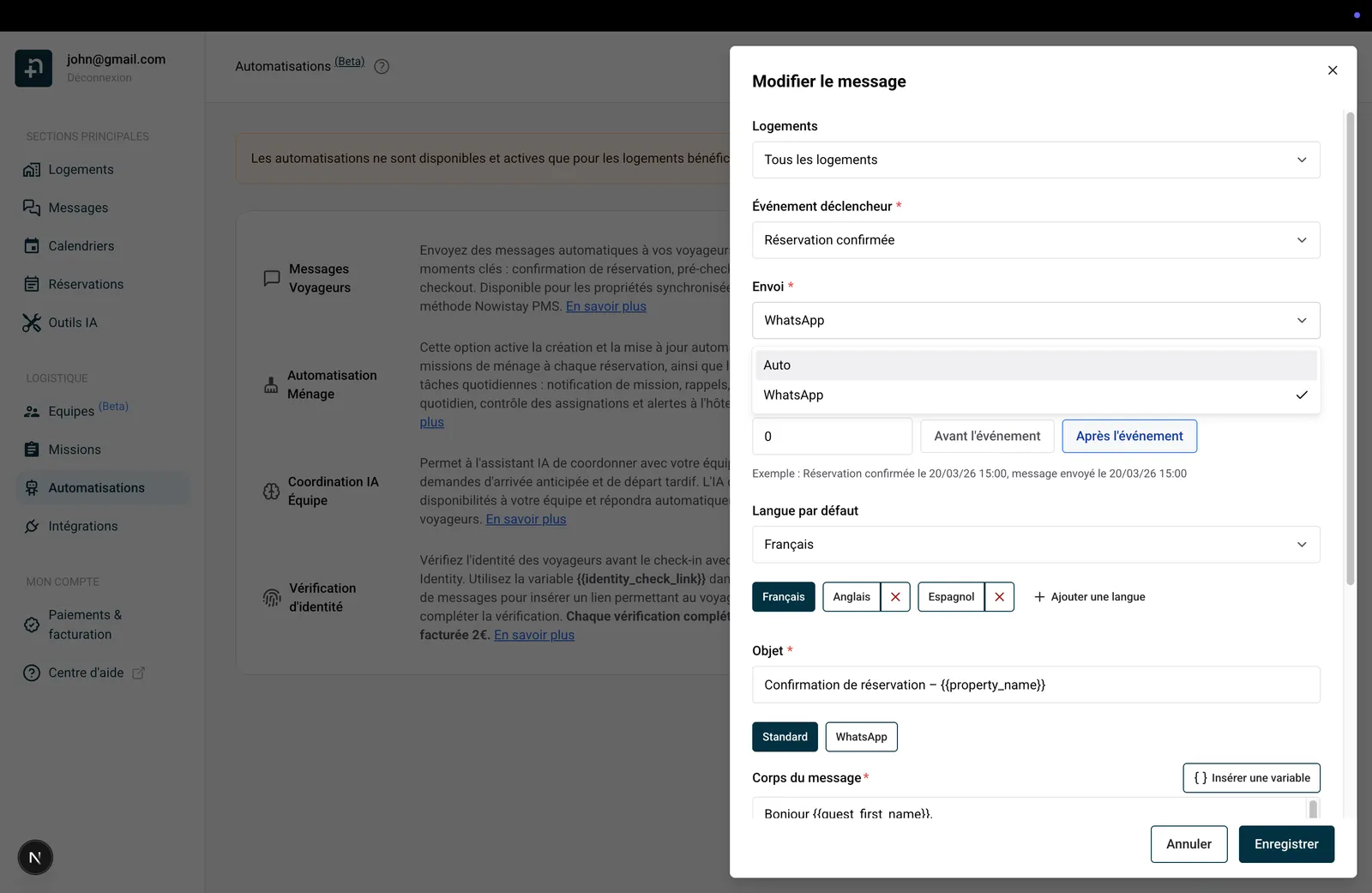Viewport: 1372px width, 893px height.
Task: Click the Enregistrer button
Action: pos(1286,844)
